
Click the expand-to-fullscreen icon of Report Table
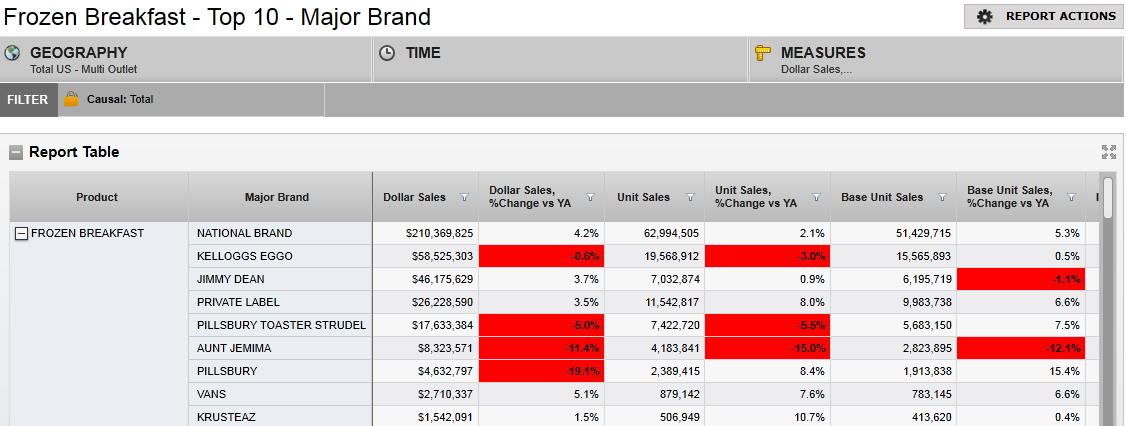1108,152
